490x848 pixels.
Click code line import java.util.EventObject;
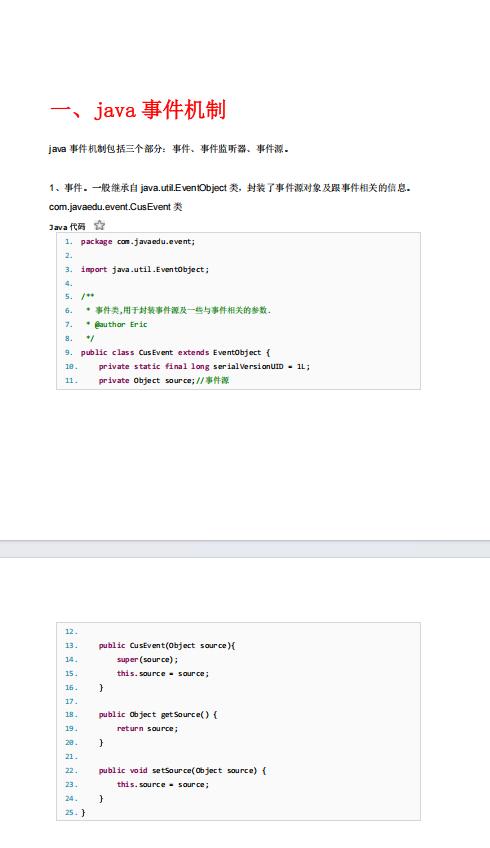(145, 269)
